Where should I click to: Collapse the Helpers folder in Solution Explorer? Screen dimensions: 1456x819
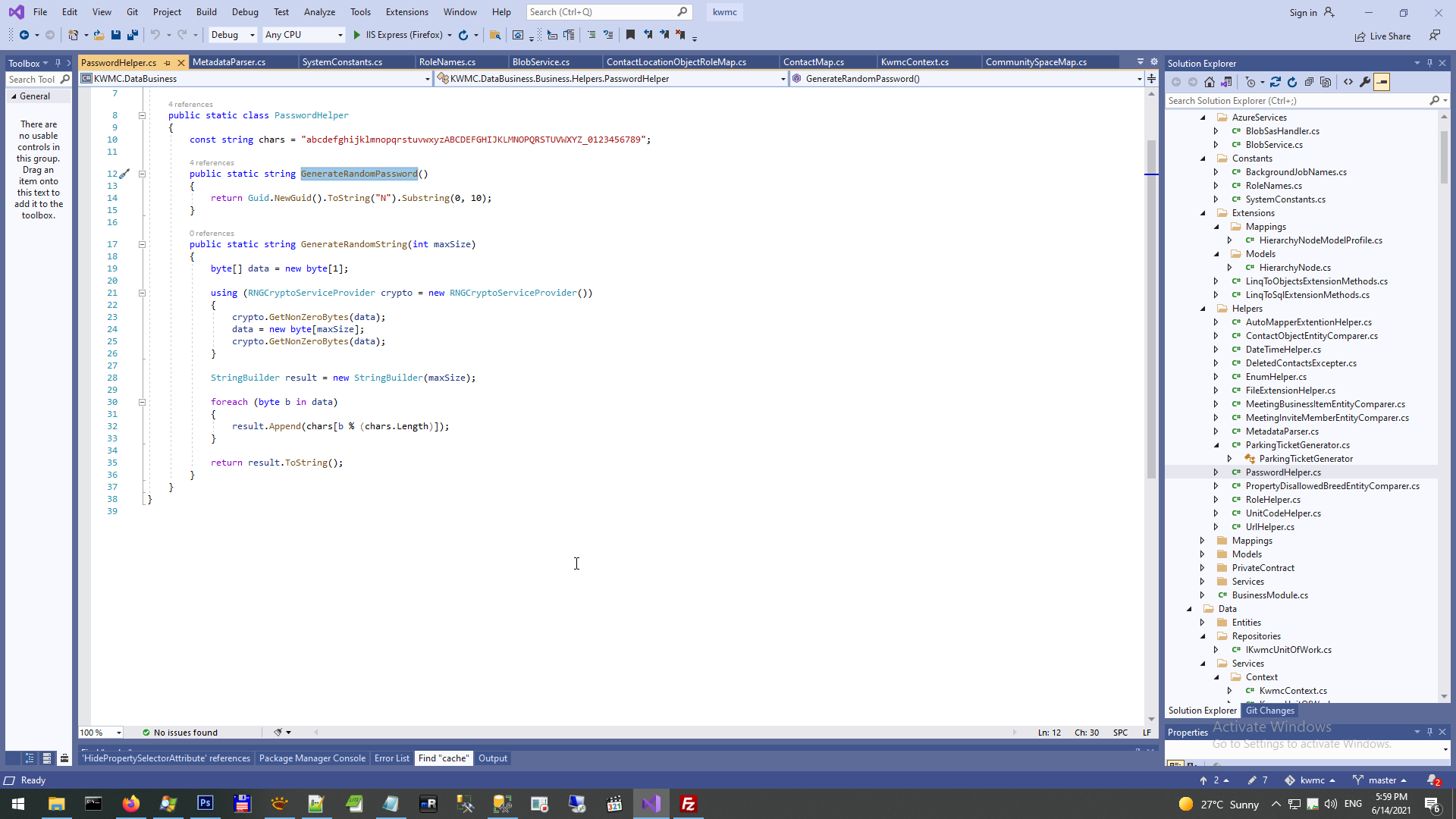click(1203, 309)
